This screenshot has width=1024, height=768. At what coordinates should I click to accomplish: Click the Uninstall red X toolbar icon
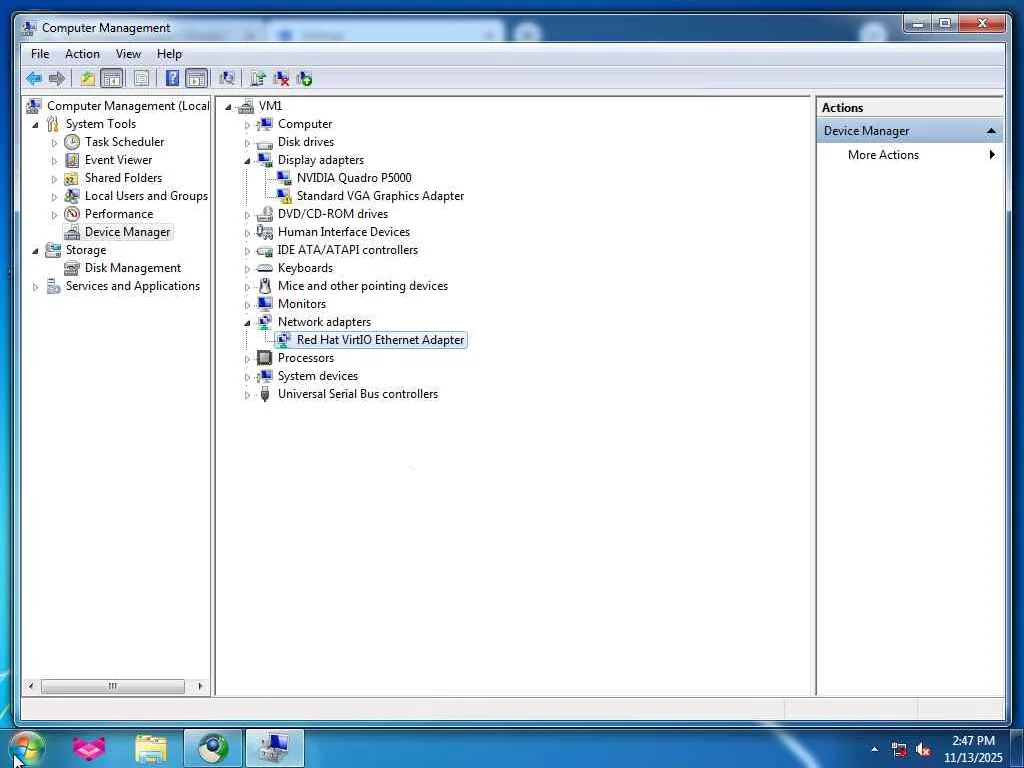pos(281,79)
